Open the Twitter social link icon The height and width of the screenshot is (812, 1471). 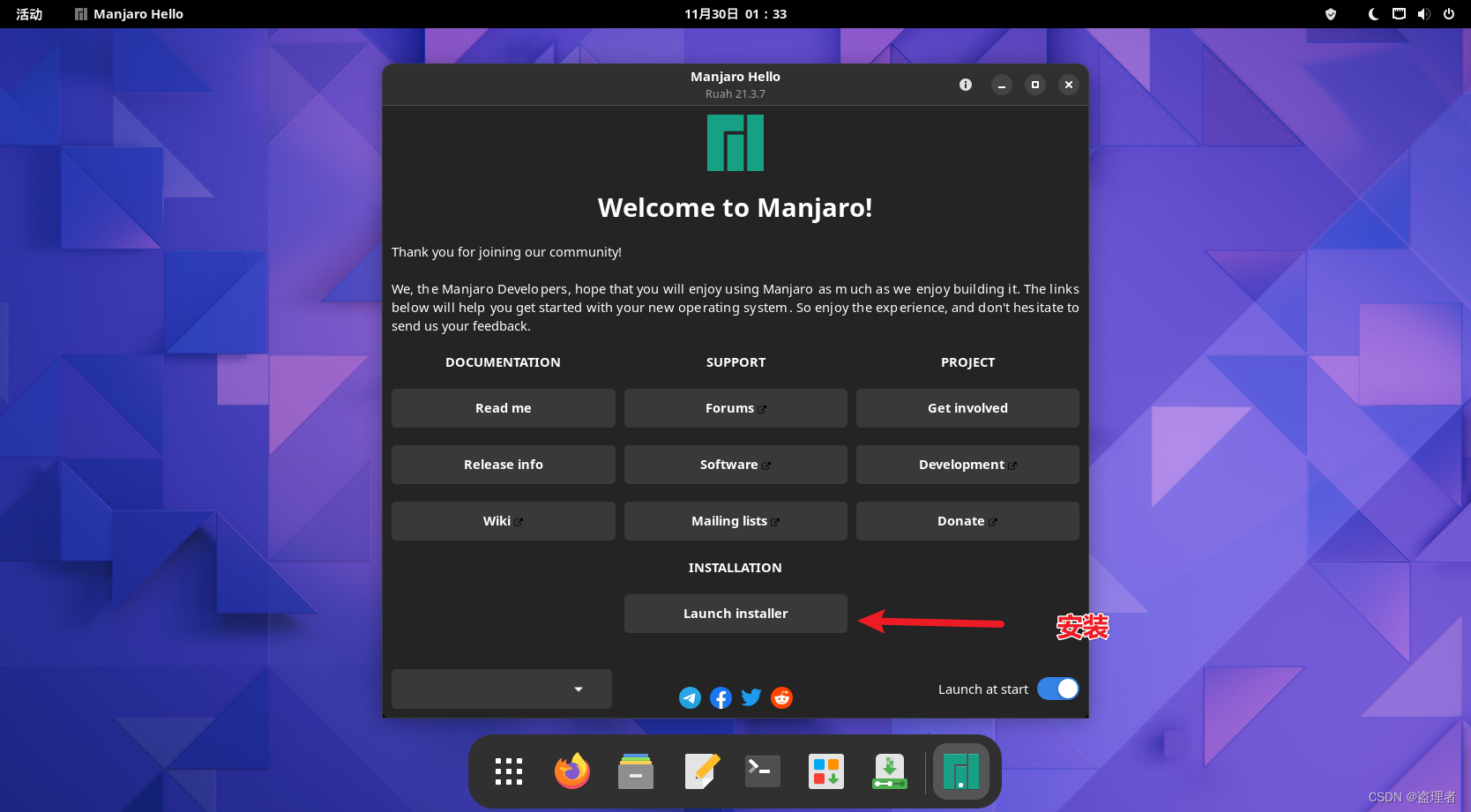coord(751,698)
